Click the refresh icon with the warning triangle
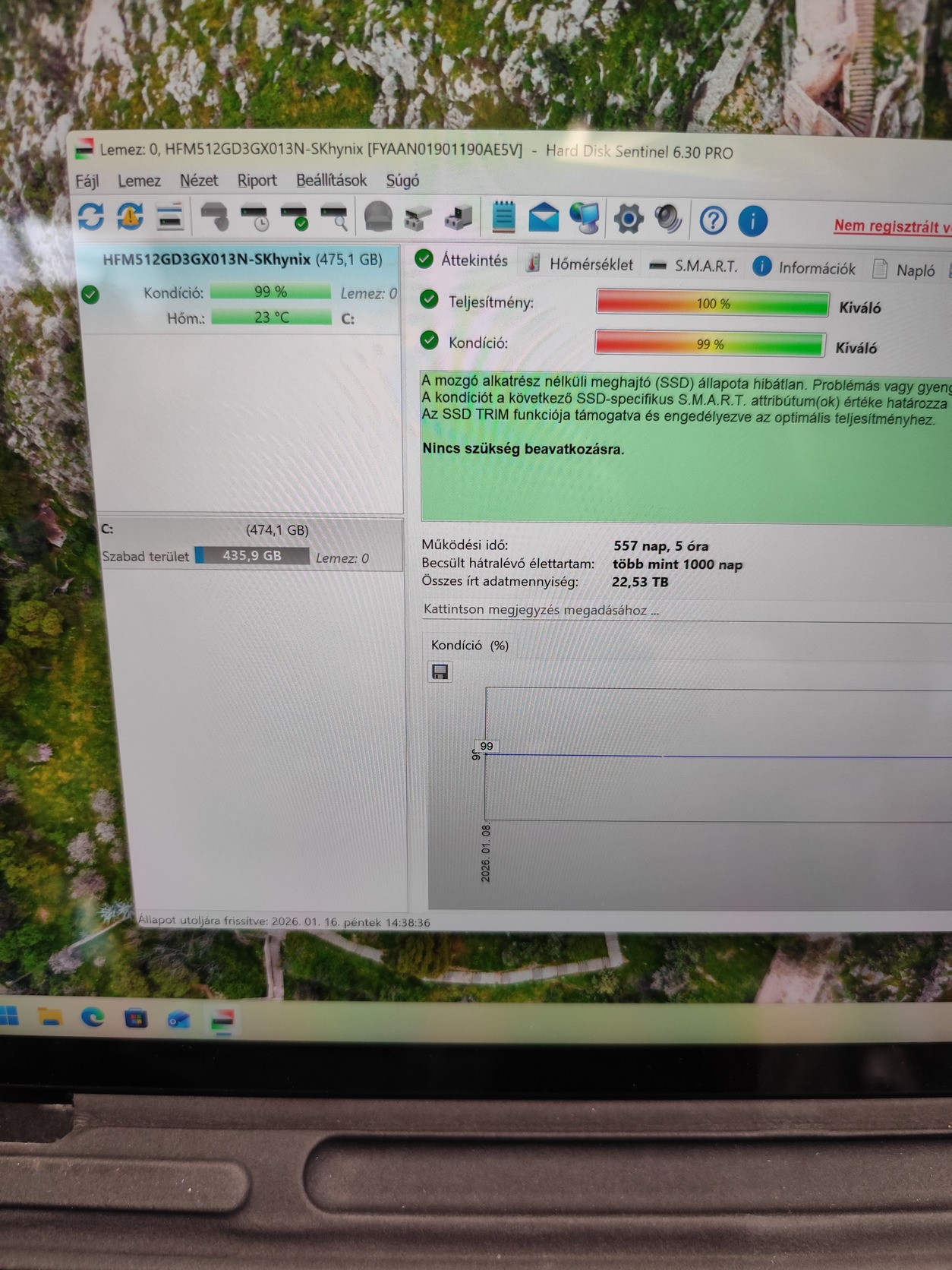Screen dimensions: 952x1270 click(x=130, y=216)
